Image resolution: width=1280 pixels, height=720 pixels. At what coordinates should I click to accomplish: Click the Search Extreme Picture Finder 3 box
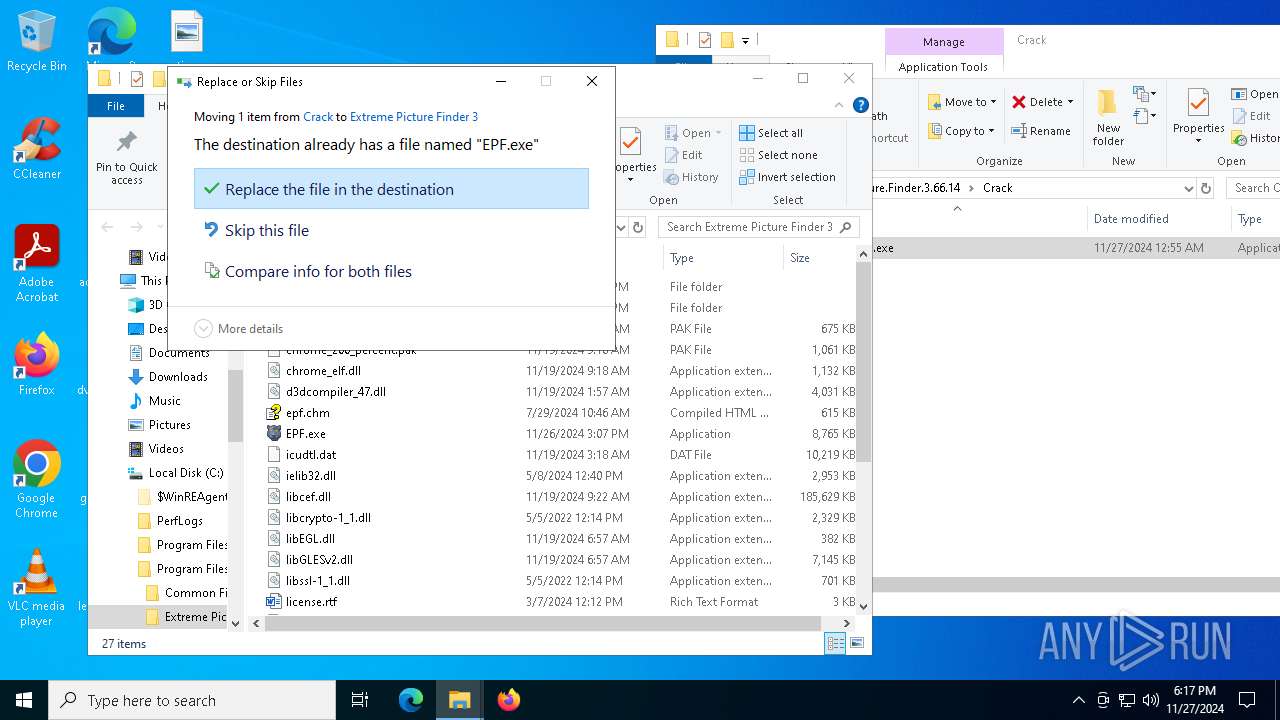757,227
